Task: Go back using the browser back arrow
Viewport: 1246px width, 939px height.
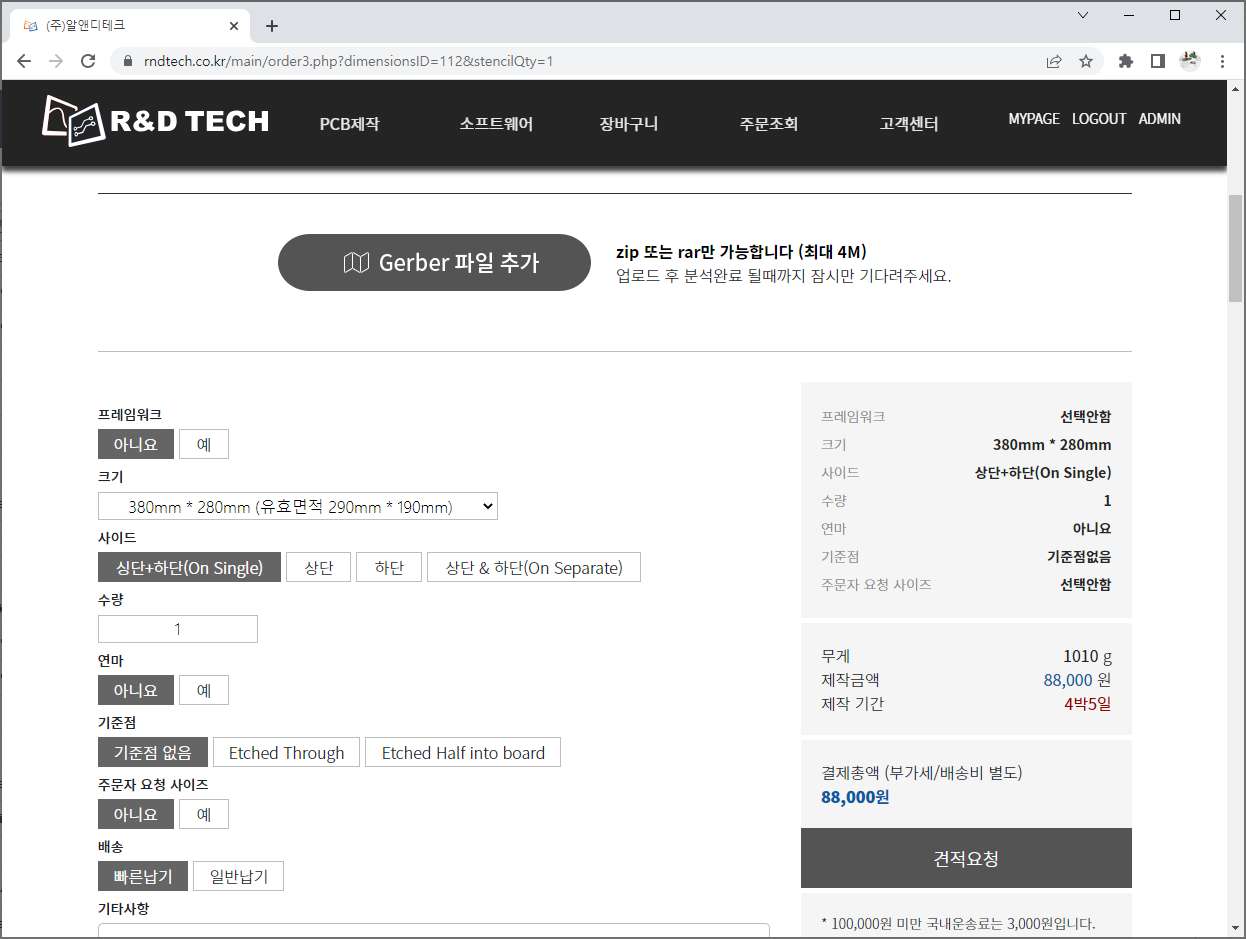Action: (x=24, y=61)
